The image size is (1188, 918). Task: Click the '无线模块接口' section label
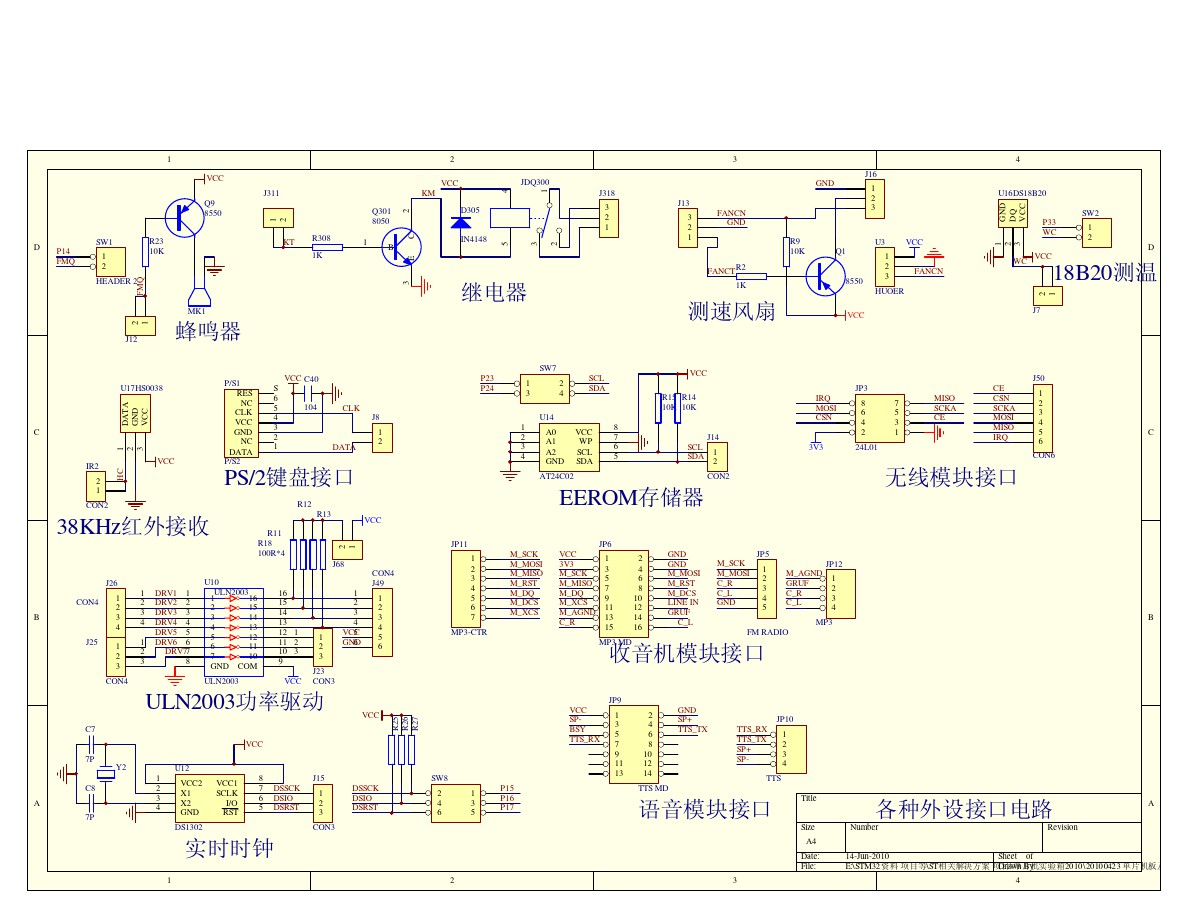(x=951, y=477)
